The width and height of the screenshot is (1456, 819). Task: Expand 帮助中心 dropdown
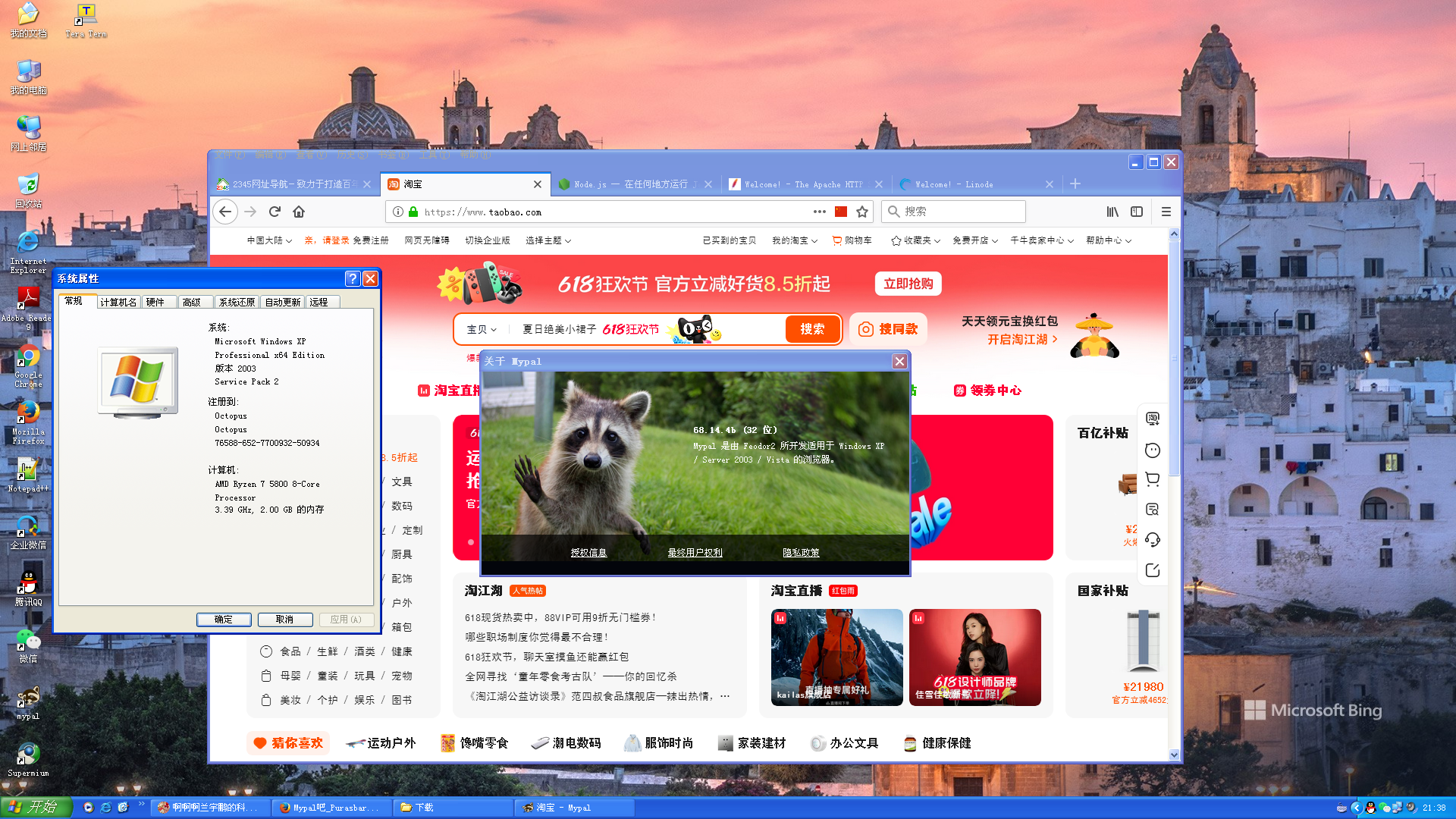point(1109,240)
